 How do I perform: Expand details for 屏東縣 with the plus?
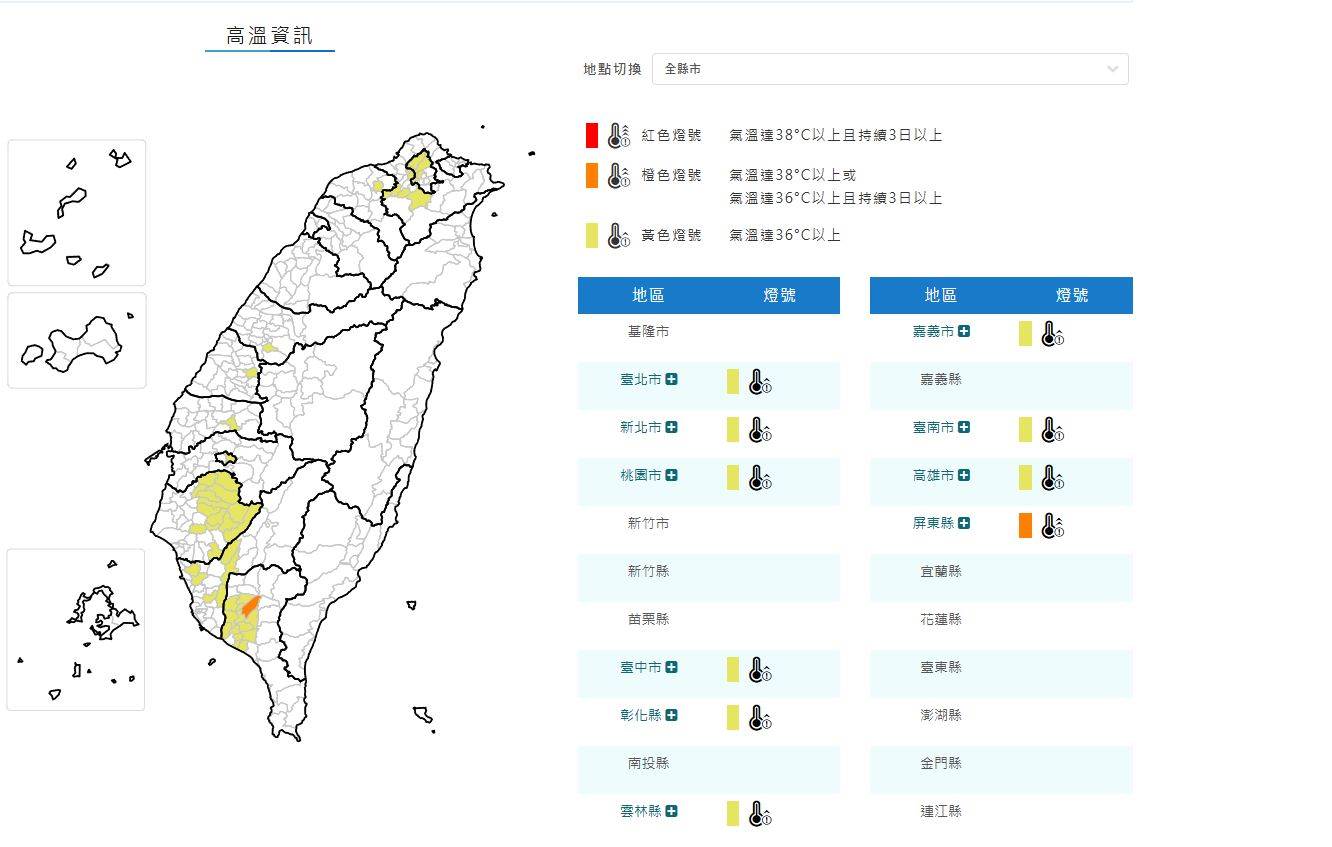(x=963, y=524)
